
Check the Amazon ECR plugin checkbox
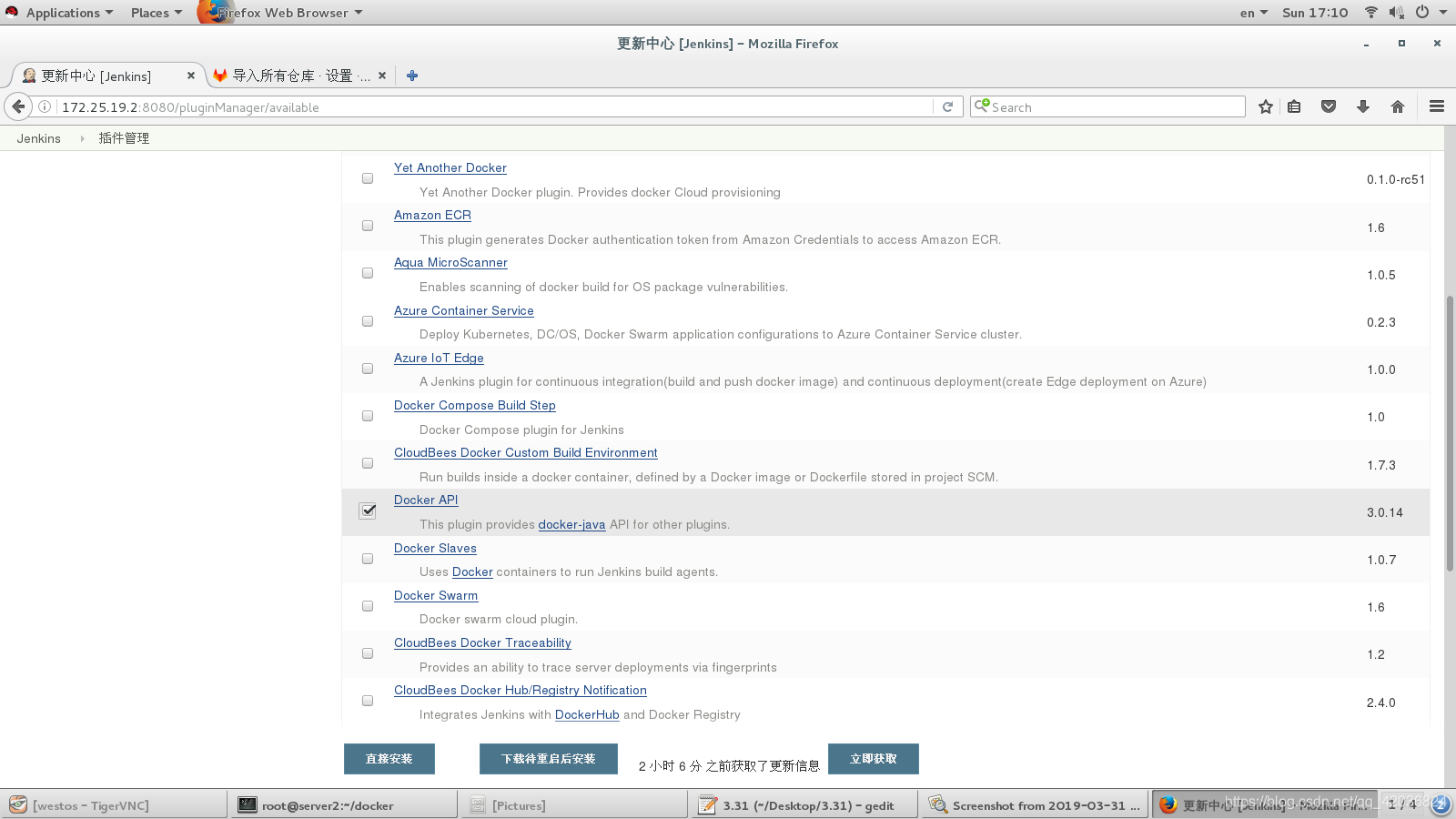pos(368,226)
